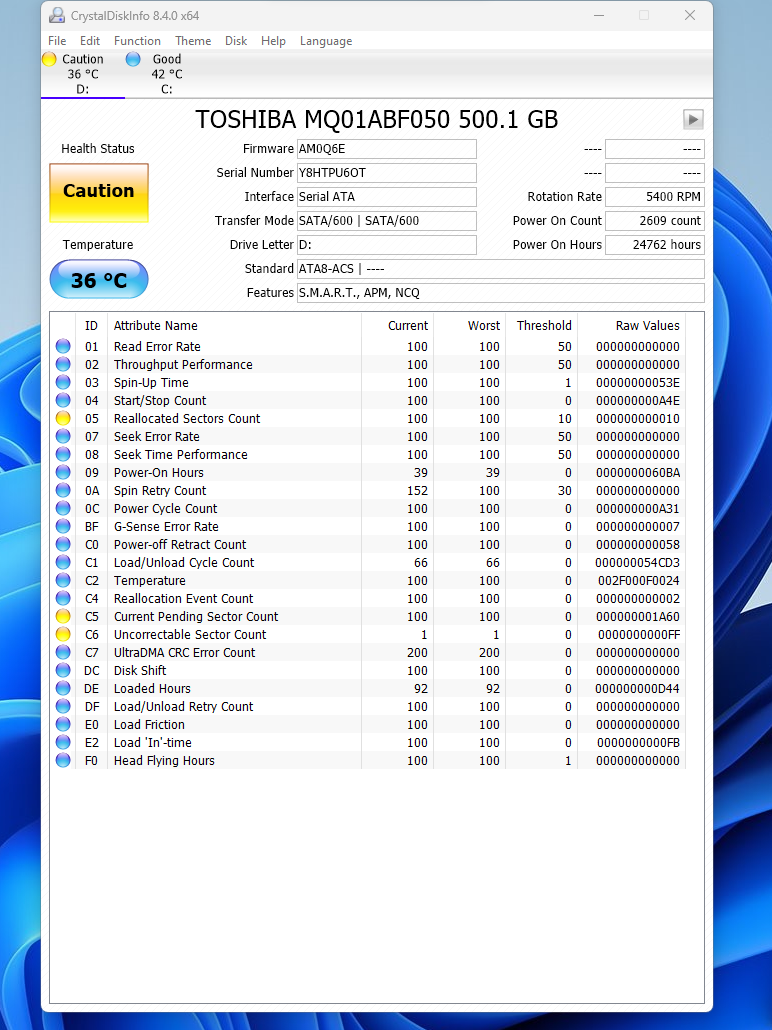Click blue status dot for Spin Retry Count

click(63, 490)
